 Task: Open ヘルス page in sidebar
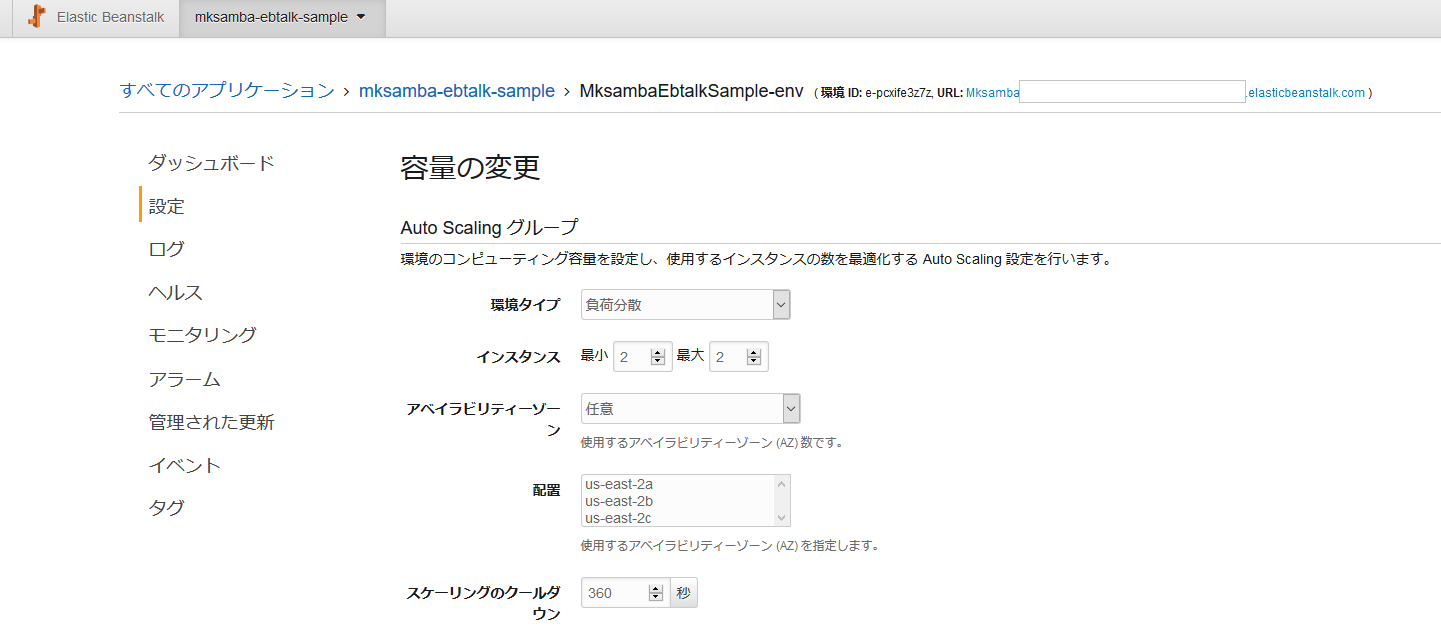(x=175, y=293)
